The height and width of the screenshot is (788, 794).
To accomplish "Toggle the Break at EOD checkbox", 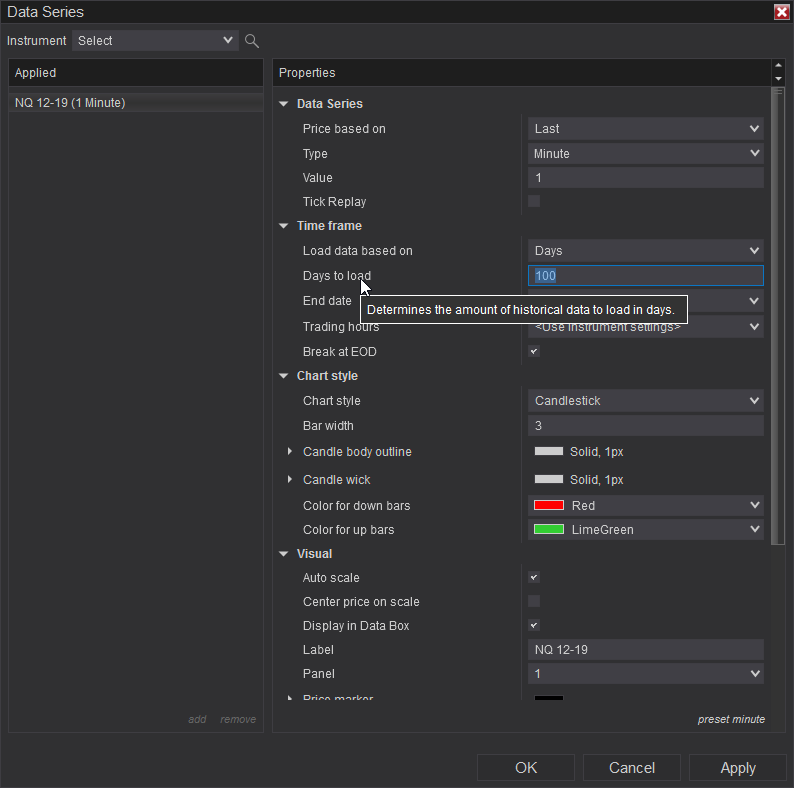I will 534,352.
